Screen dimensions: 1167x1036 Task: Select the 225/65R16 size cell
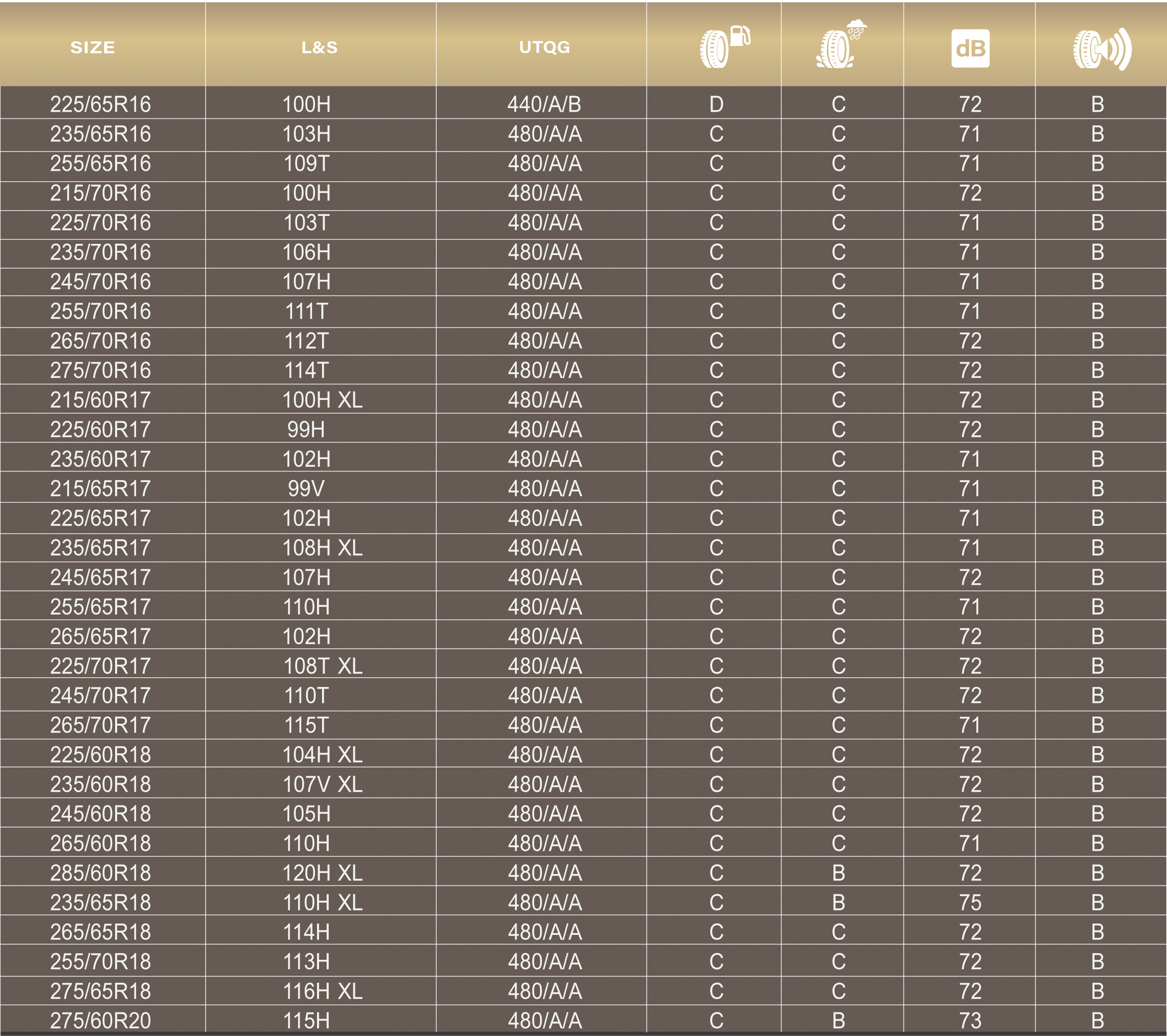tap(100, 105)
